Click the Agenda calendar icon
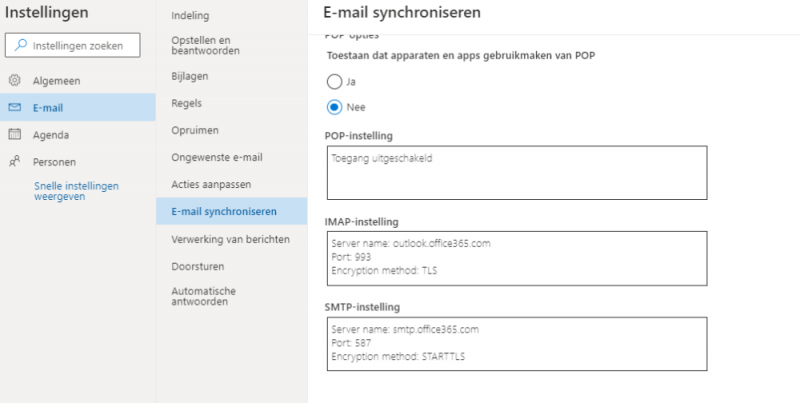The height and width of the screenshot is (403, 800). [15, 134]
